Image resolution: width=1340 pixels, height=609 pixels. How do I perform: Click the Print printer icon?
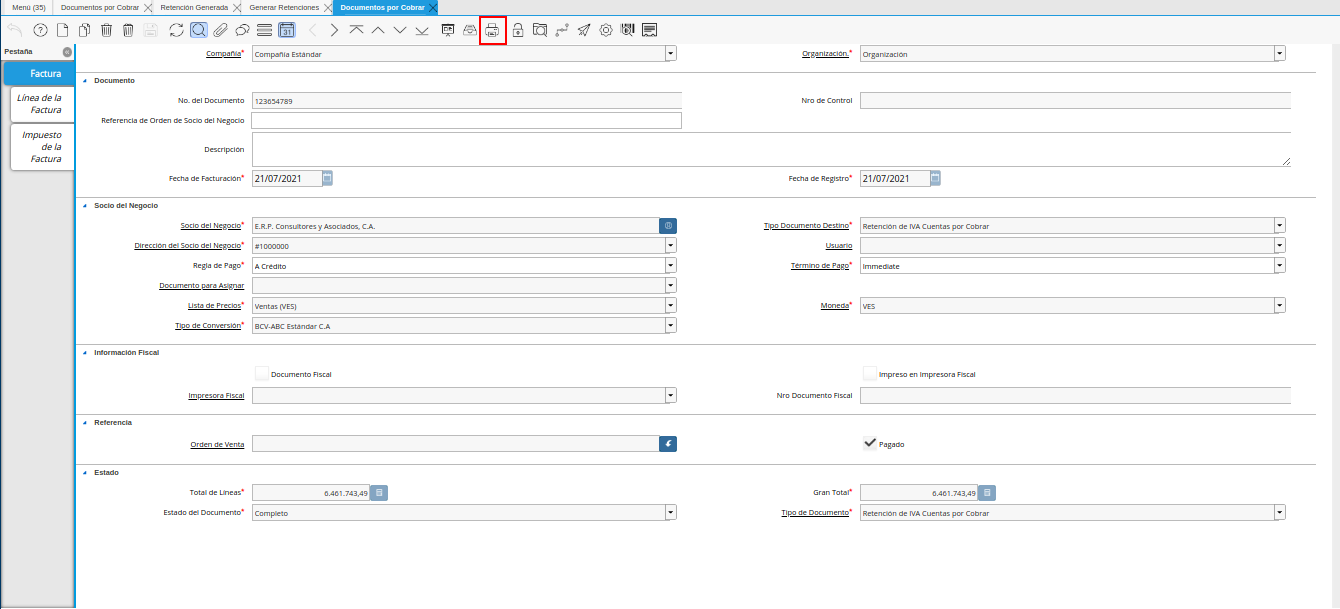[x=492, y=30]
